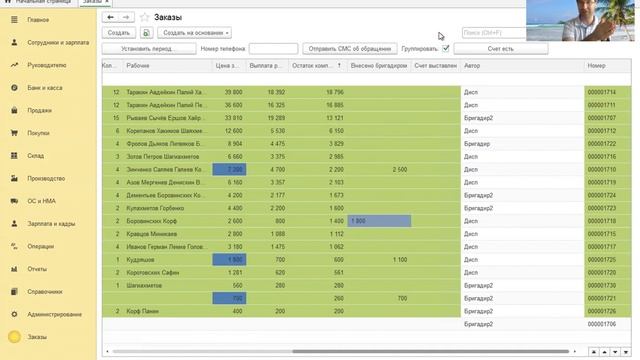
Task: Click the Счет есть button
Action: tap(501, 49)
